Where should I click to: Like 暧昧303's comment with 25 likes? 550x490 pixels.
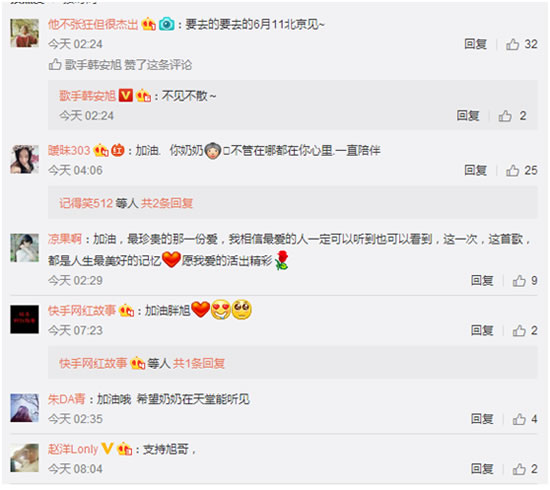521,170
